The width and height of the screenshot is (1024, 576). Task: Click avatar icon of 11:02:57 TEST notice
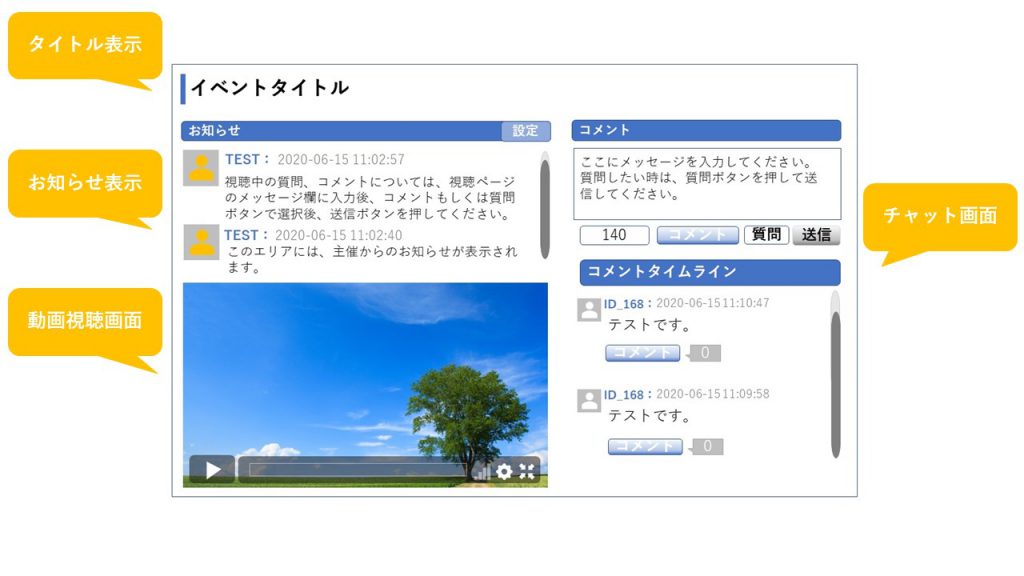[201, 168]
